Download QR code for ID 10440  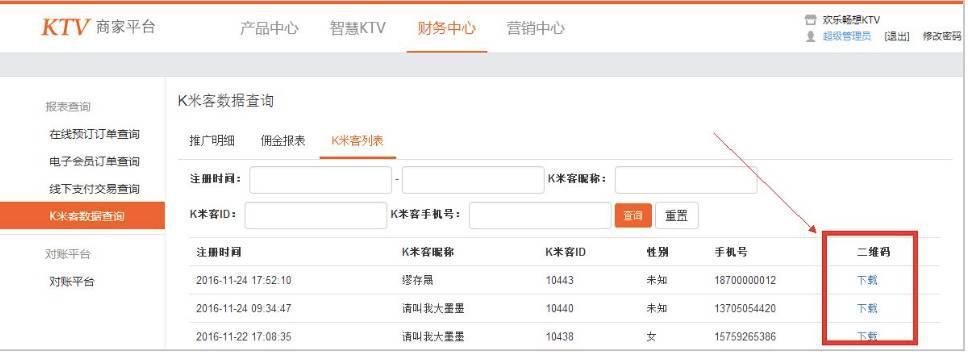867,308
